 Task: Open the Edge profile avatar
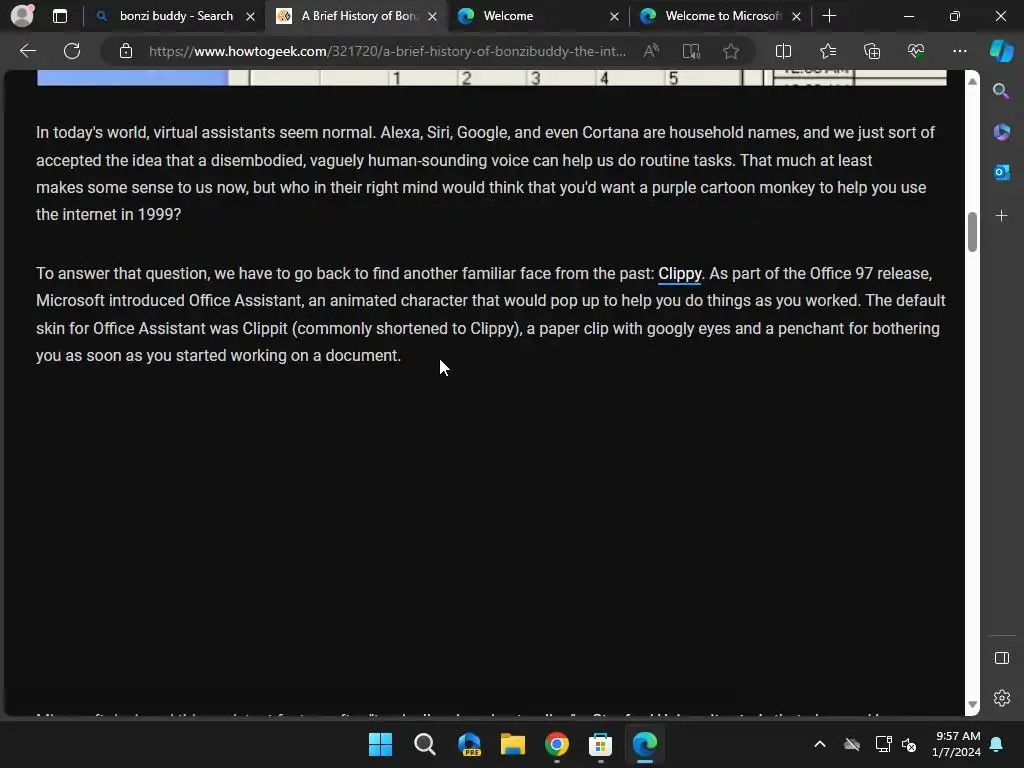[x=22, y=16]
